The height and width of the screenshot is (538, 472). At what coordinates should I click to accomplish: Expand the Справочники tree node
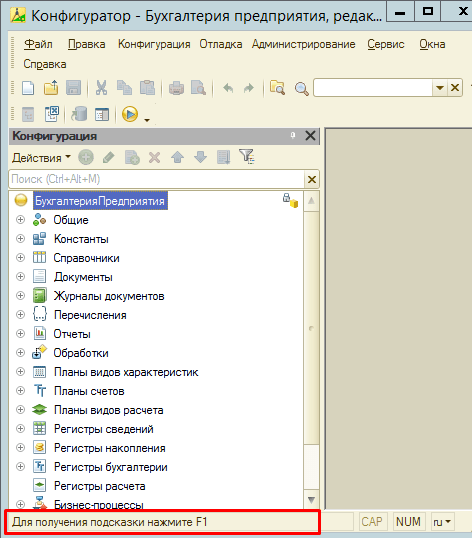click(21, 257)
